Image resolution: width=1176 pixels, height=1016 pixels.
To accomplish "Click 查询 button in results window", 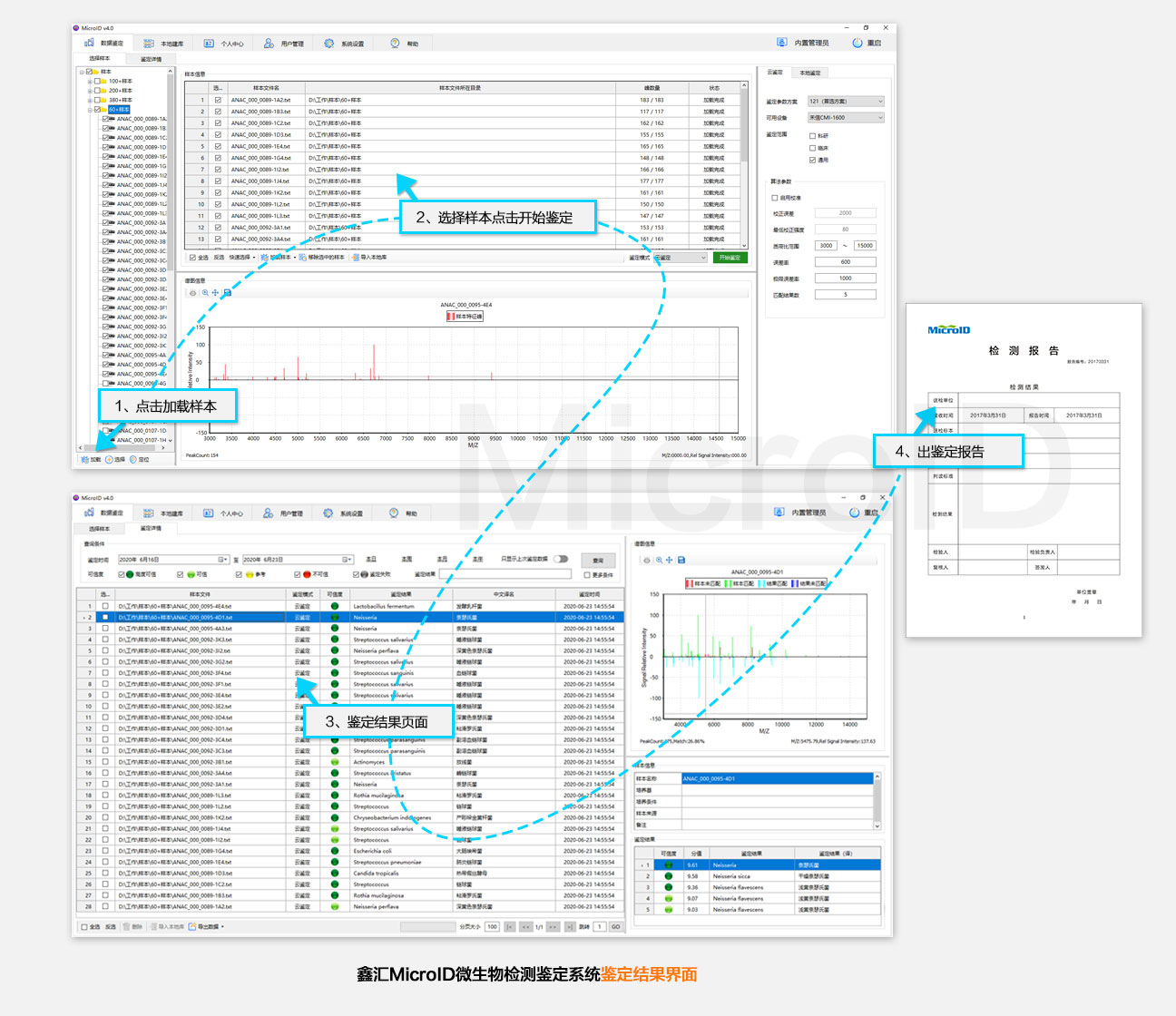I will click(x=598, y=560).
